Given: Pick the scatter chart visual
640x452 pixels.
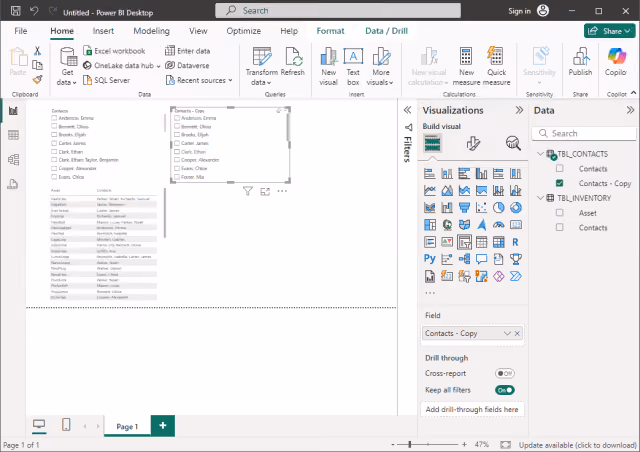Looking at the screenshot, I should (481, 207).
